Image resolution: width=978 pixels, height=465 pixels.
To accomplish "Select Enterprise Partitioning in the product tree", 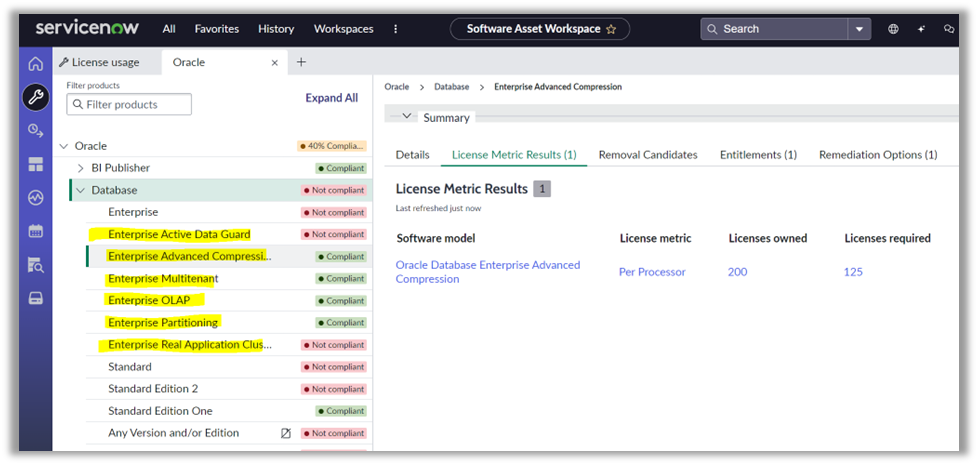I will [x=163, y=322].
